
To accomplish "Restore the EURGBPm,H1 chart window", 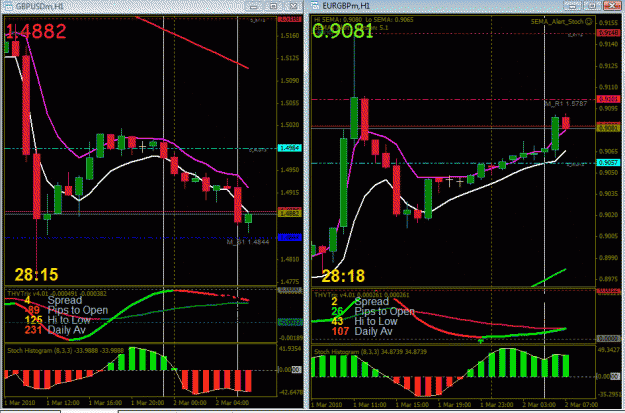I will [592, 6].
